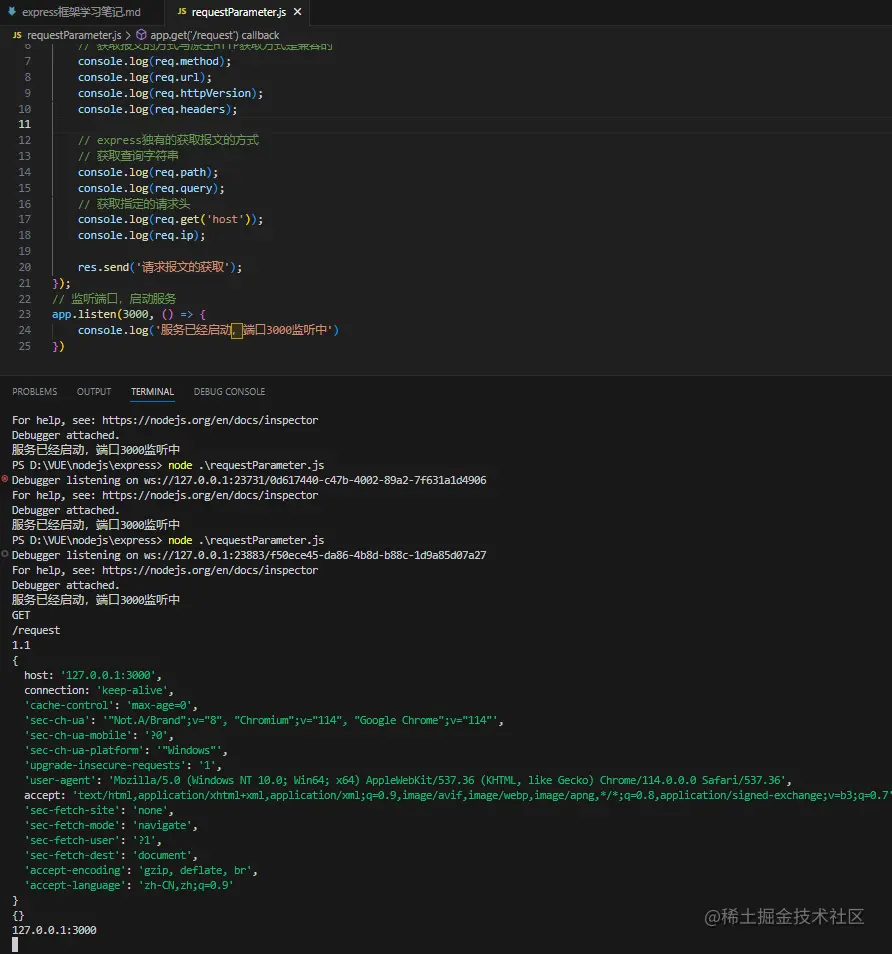892x954 pixels.
Task: Click the '/request' output line in terminal
Action: pos(36,630)
